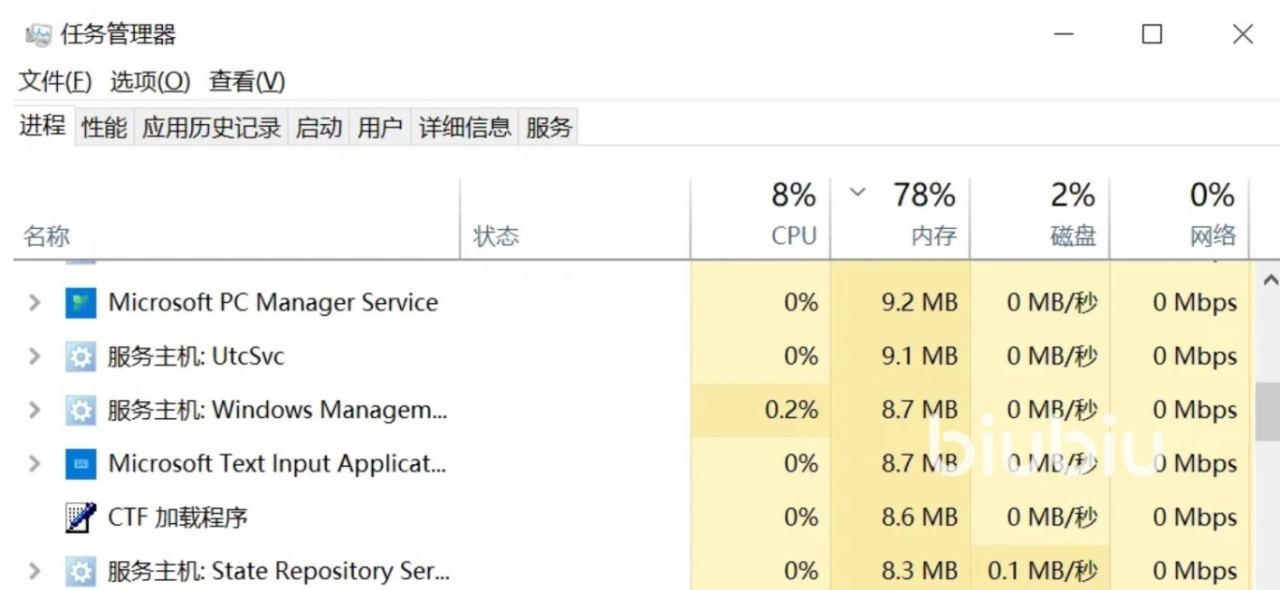Expand the 服务主机: UtcSvc process group

(x=35, y=357)
